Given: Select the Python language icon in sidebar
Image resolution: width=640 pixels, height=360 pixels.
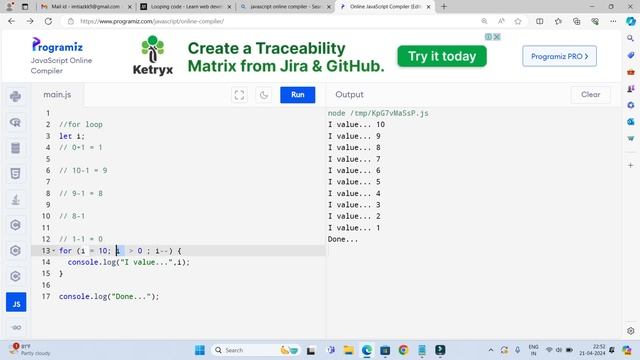Looking at the screenshot, I should (x=16, y=96).
